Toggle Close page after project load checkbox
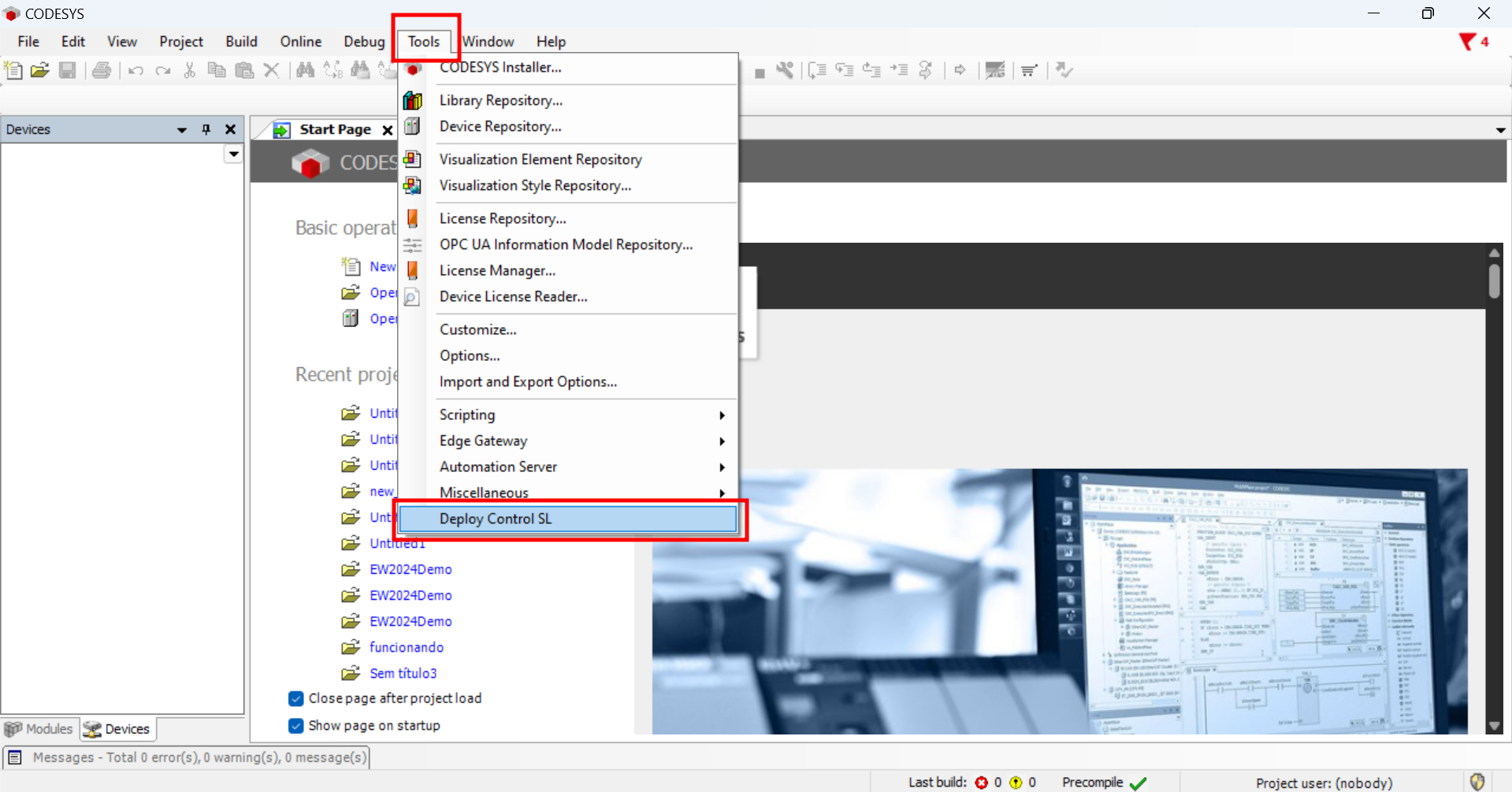 click(x=296, y=698)
